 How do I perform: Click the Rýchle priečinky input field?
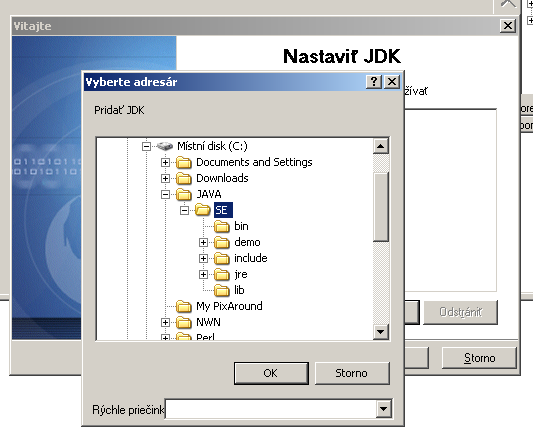(271, 409)
